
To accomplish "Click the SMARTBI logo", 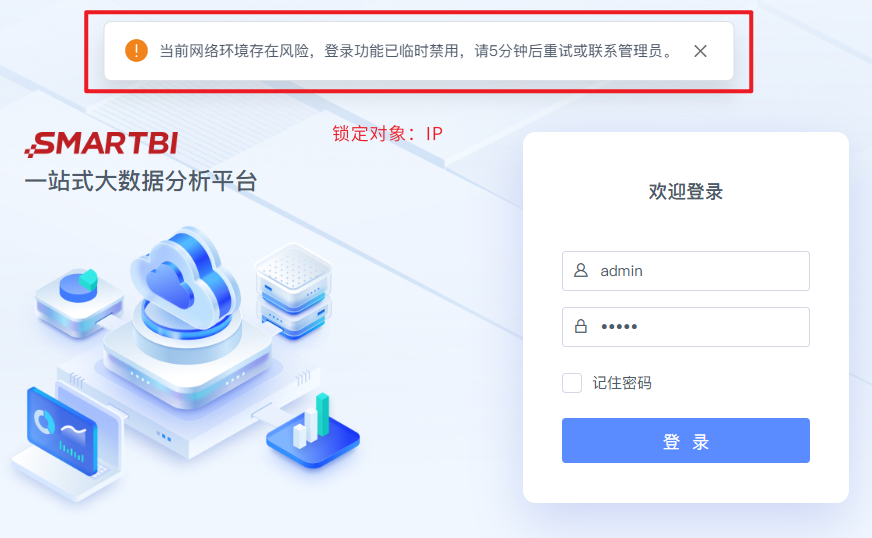I will [x=101, y=144].
